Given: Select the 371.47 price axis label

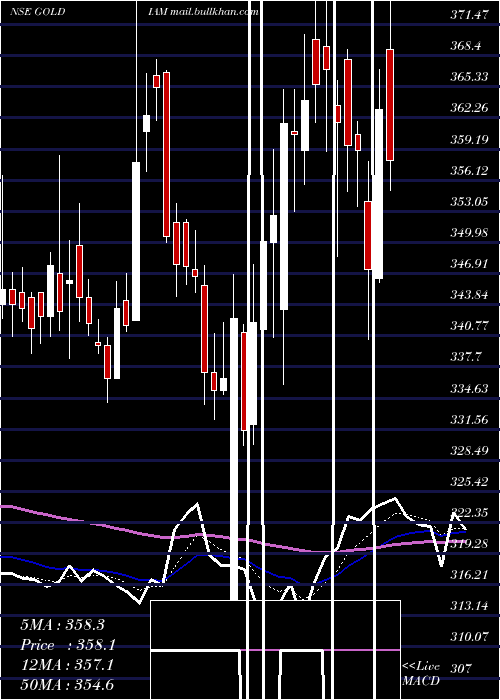Looking at the screenshot, I should pos(469,15).
